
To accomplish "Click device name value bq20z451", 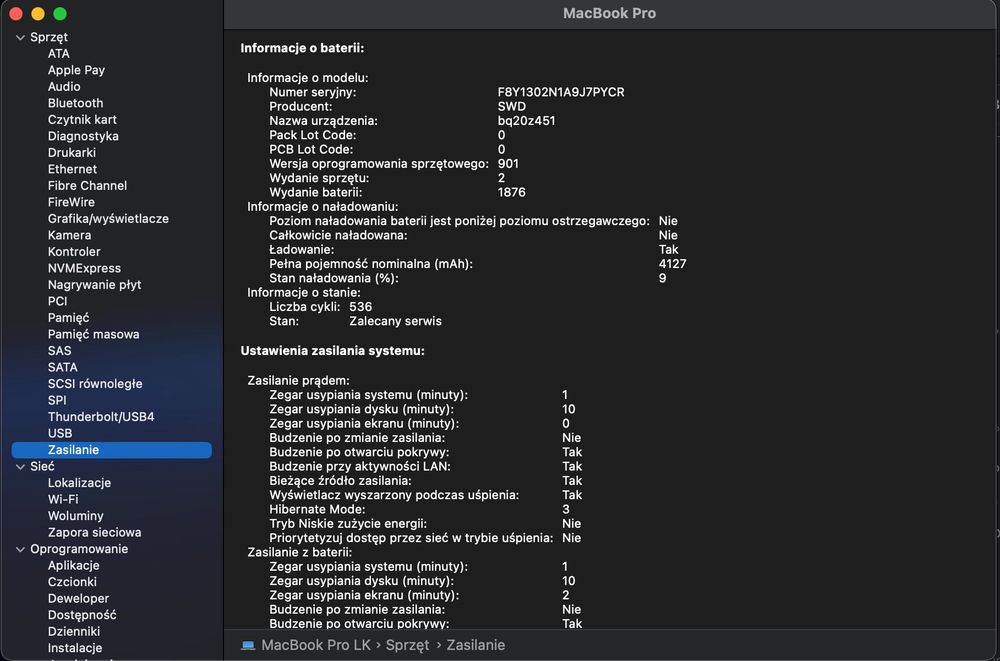I will [x=526, y=121].
